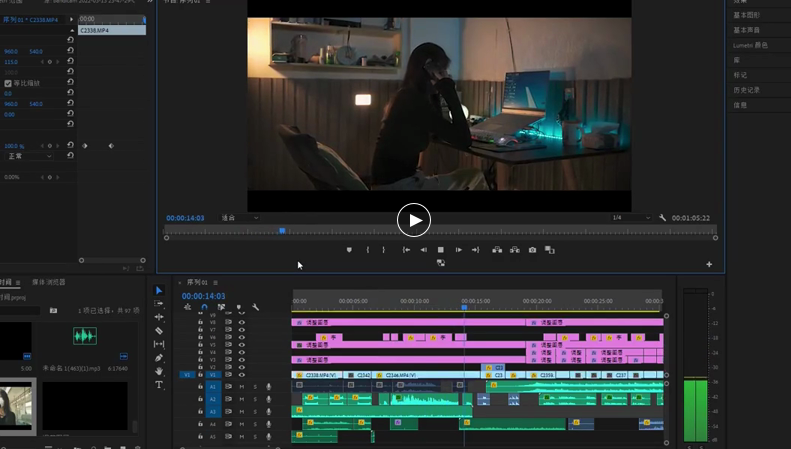Open the 标记 panel
The width and height of the screenshot is (791, 449).
[740, 75]
